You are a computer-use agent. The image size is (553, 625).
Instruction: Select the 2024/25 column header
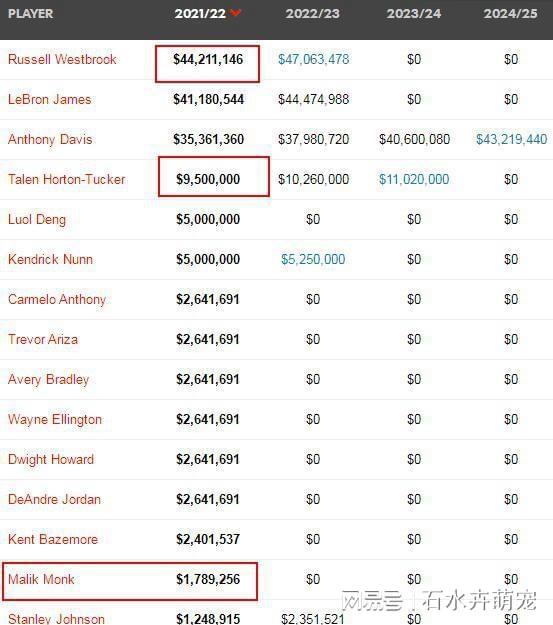click(511, 14)
